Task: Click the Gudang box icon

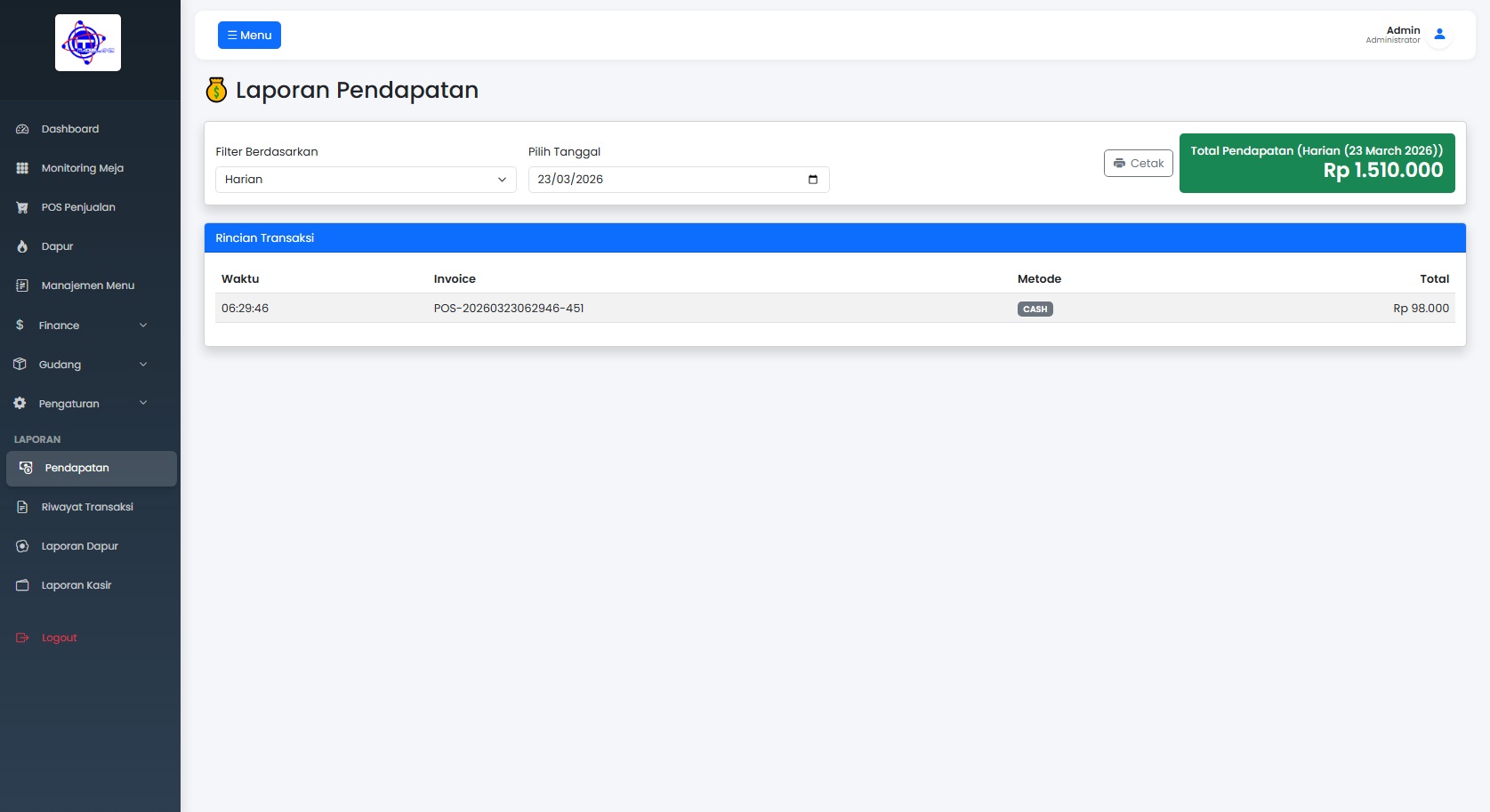Action: [20, 364]
